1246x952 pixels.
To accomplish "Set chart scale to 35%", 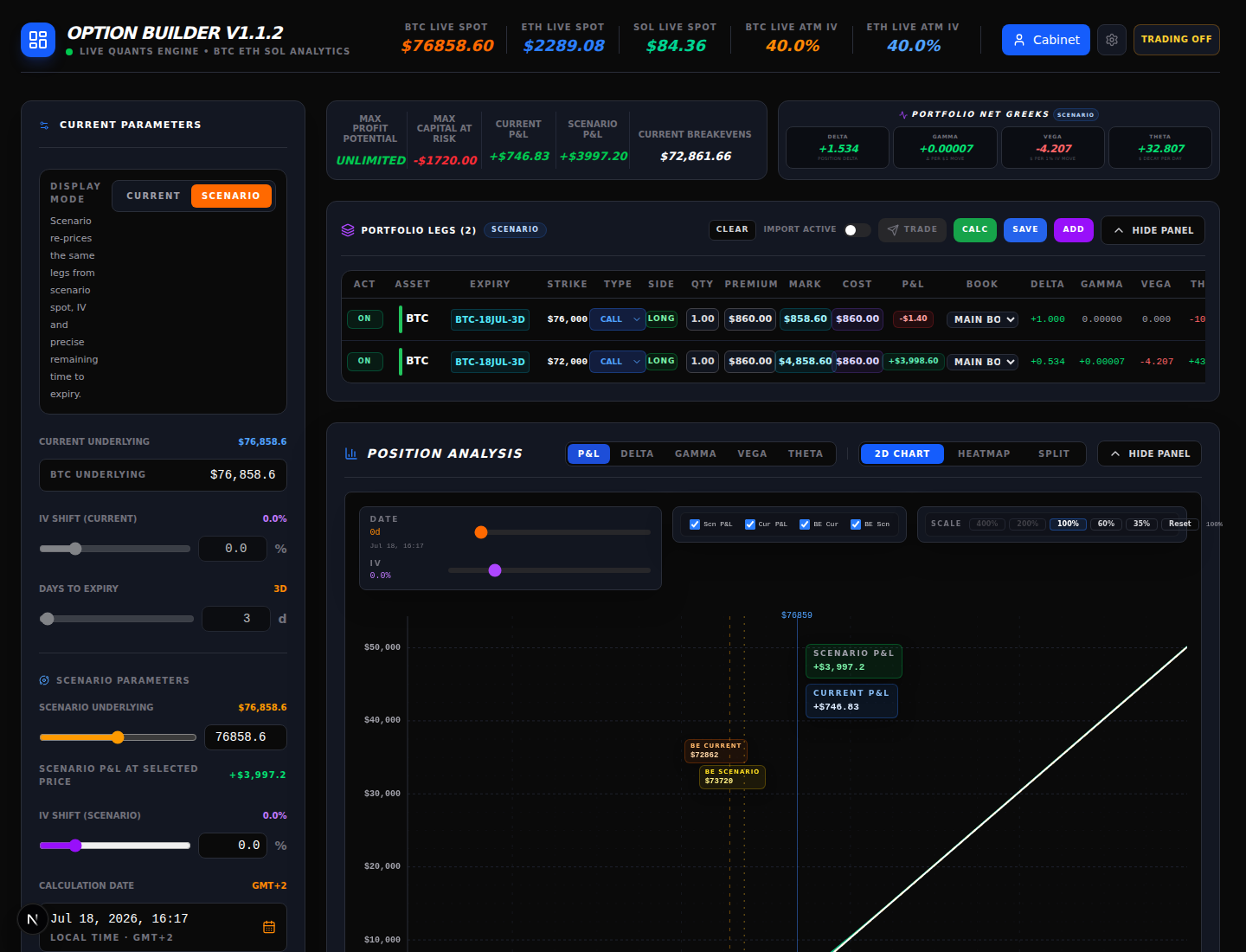I will (1142, 524).
